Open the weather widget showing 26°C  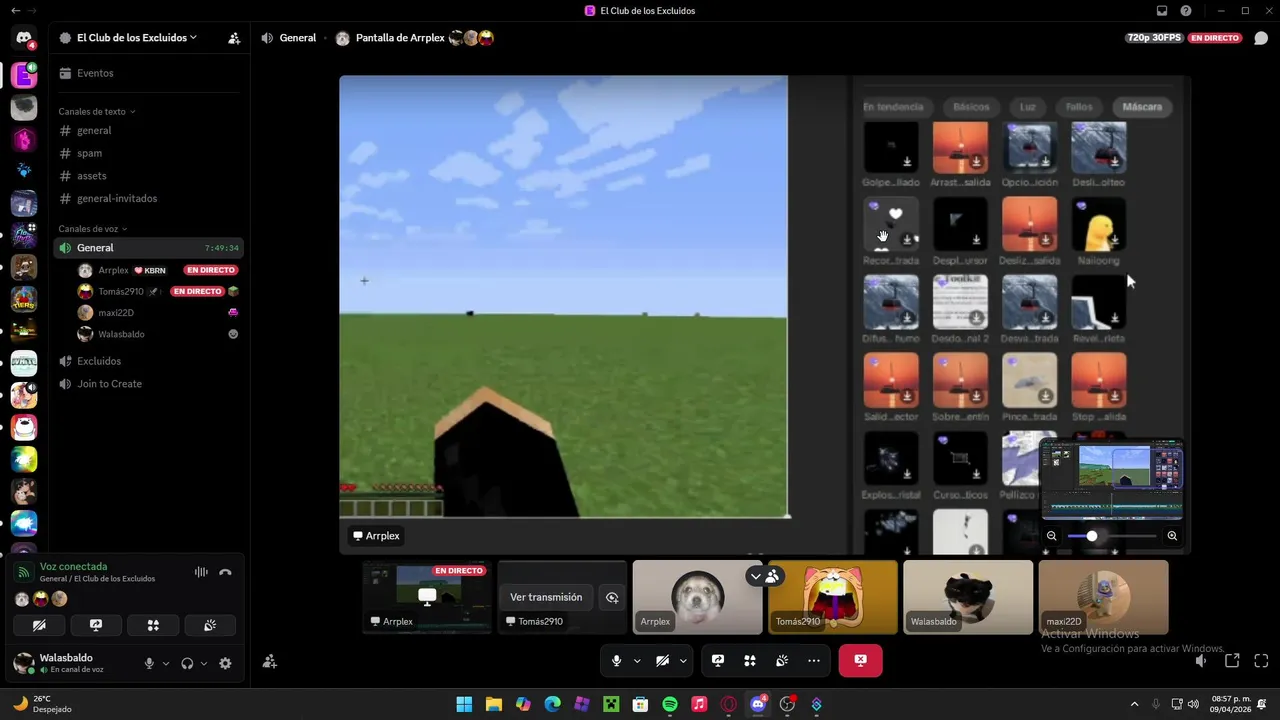[x=42, y=704]
